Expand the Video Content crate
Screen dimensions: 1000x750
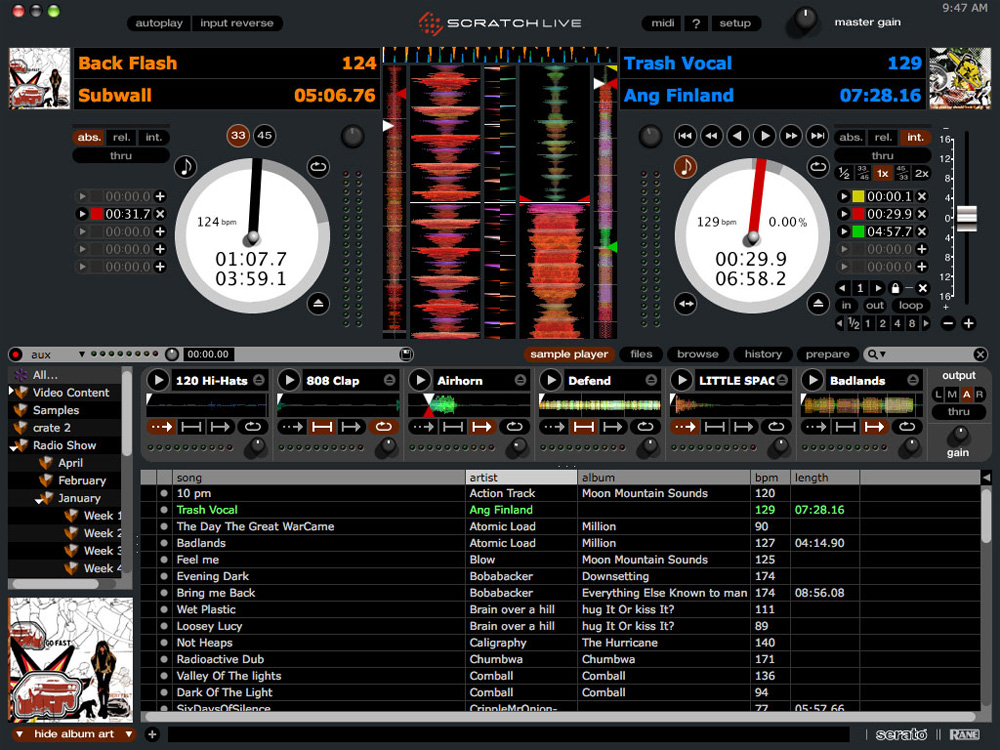click(11, 392)
